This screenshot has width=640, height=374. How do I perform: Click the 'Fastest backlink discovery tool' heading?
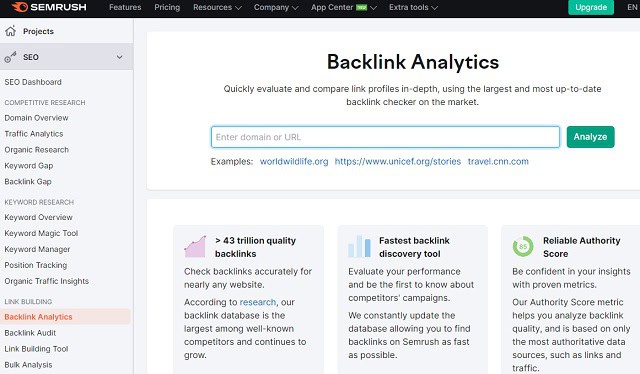pos(414,247)
